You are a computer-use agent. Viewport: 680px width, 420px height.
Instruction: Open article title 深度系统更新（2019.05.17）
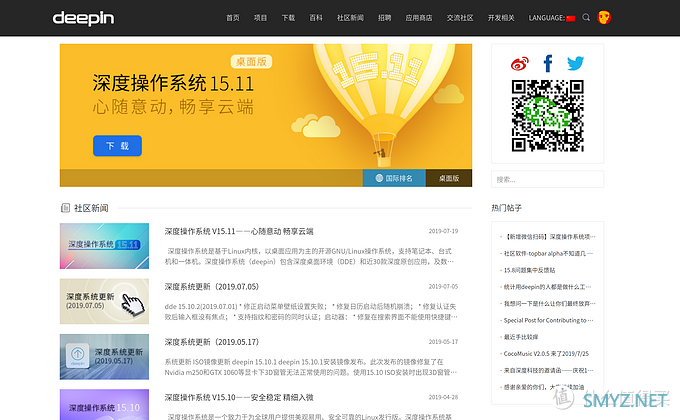pos(212,342)
